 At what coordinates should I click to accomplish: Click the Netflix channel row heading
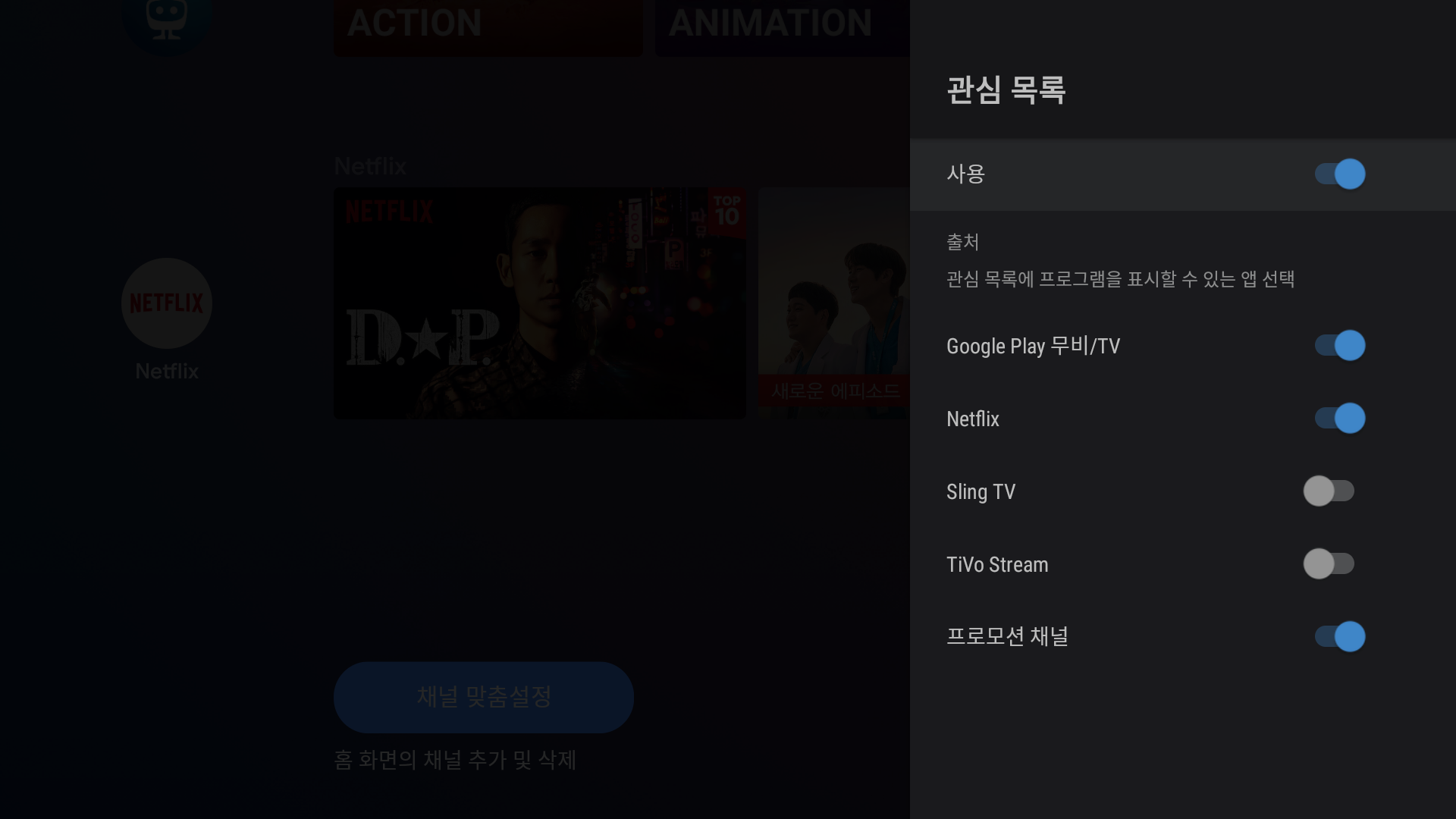[370, 166]
